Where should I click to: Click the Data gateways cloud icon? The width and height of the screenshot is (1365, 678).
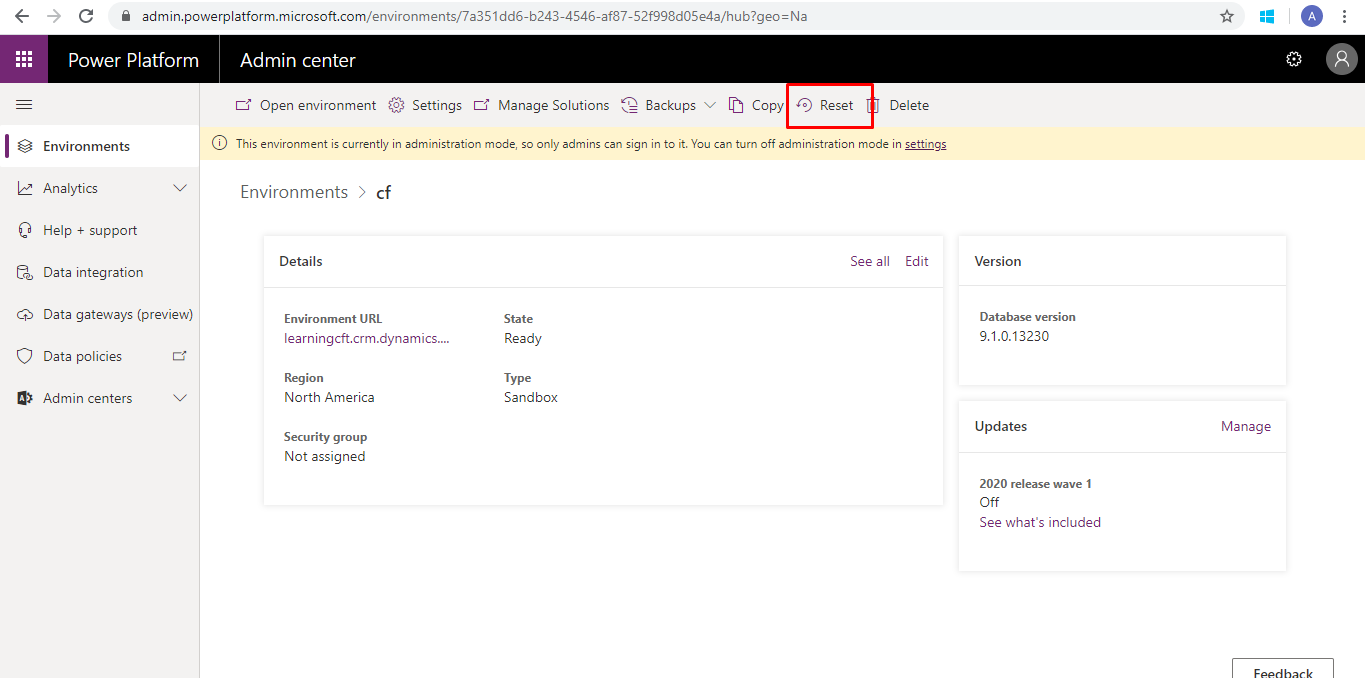coord(25,314)
